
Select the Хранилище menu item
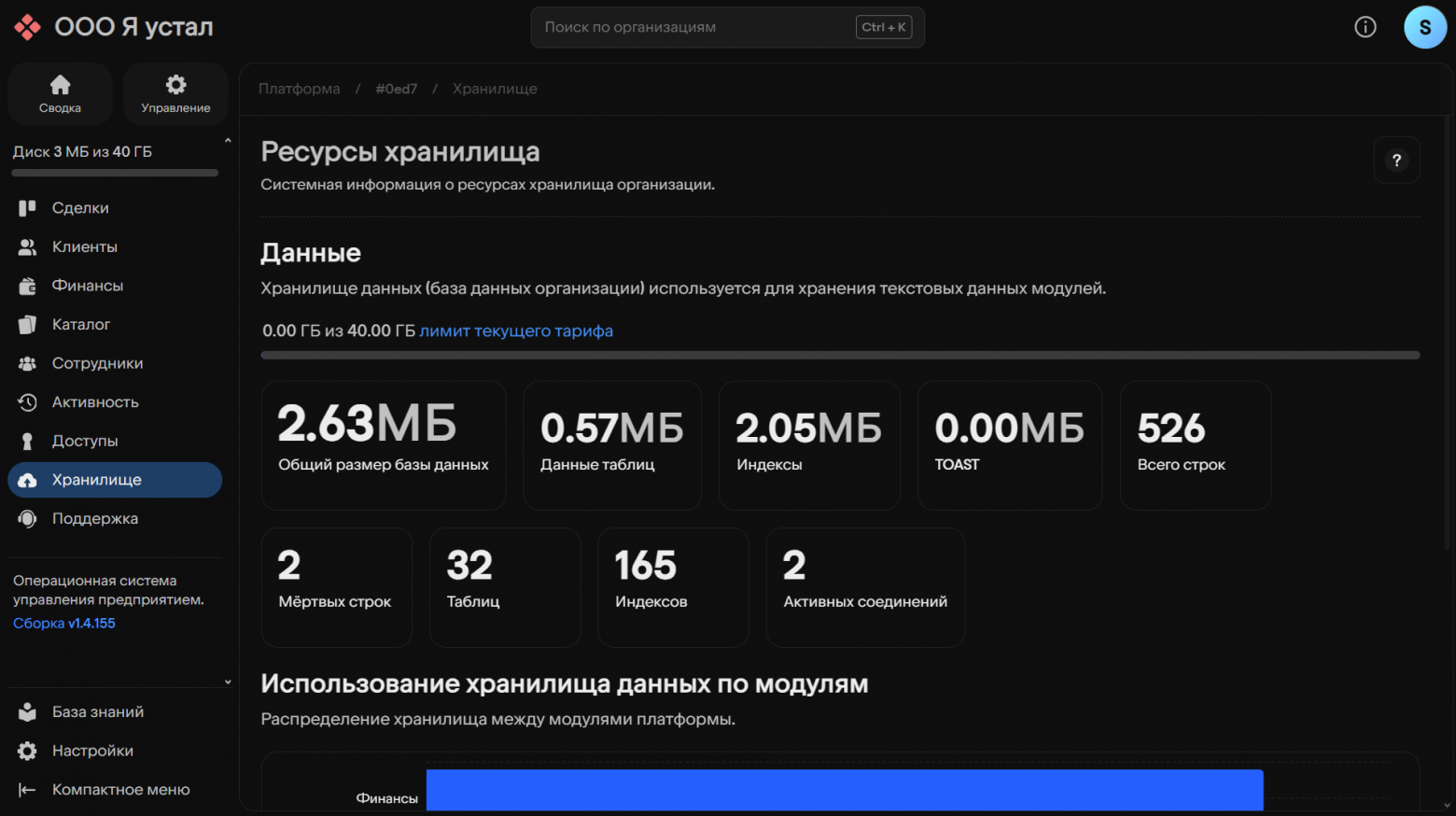pos(115,480)
